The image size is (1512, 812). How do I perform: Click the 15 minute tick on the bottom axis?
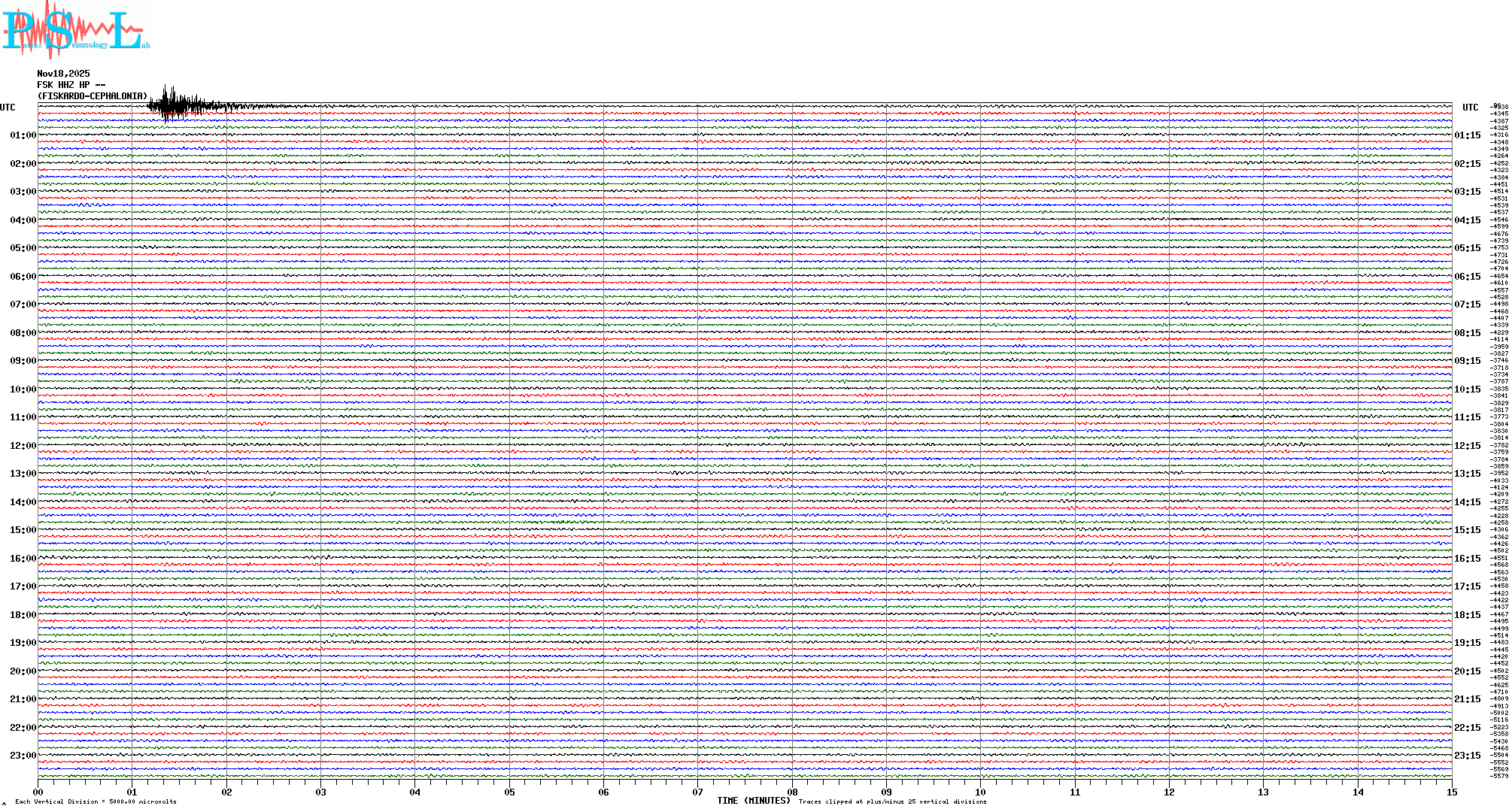point(1451,792)
